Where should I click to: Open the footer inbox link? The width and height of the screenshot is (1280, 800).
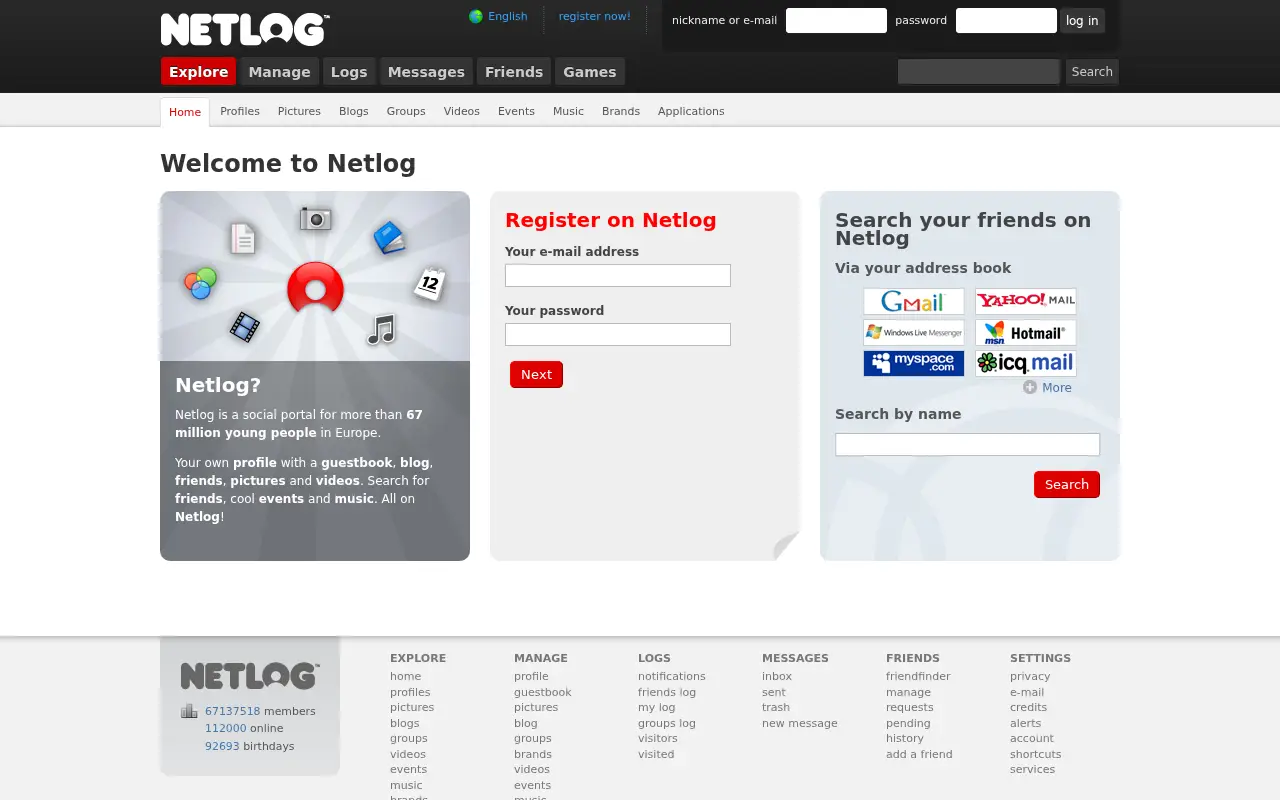click(777, 676)
